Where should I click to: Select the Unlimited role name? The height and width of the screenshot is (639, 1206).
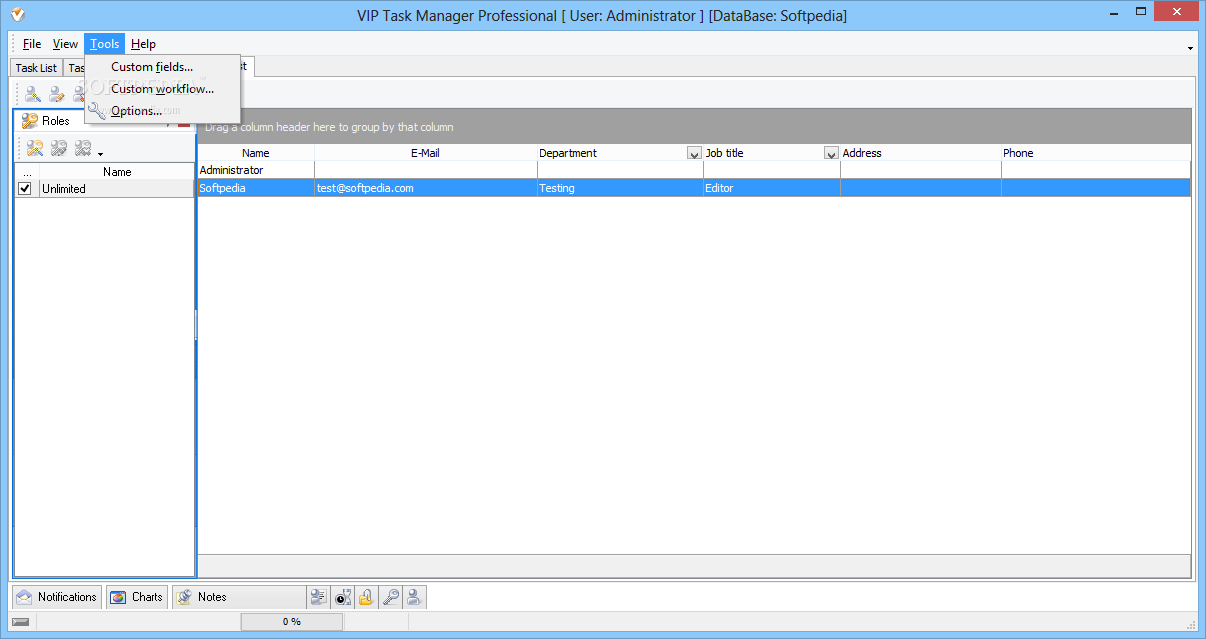(64, 189)
